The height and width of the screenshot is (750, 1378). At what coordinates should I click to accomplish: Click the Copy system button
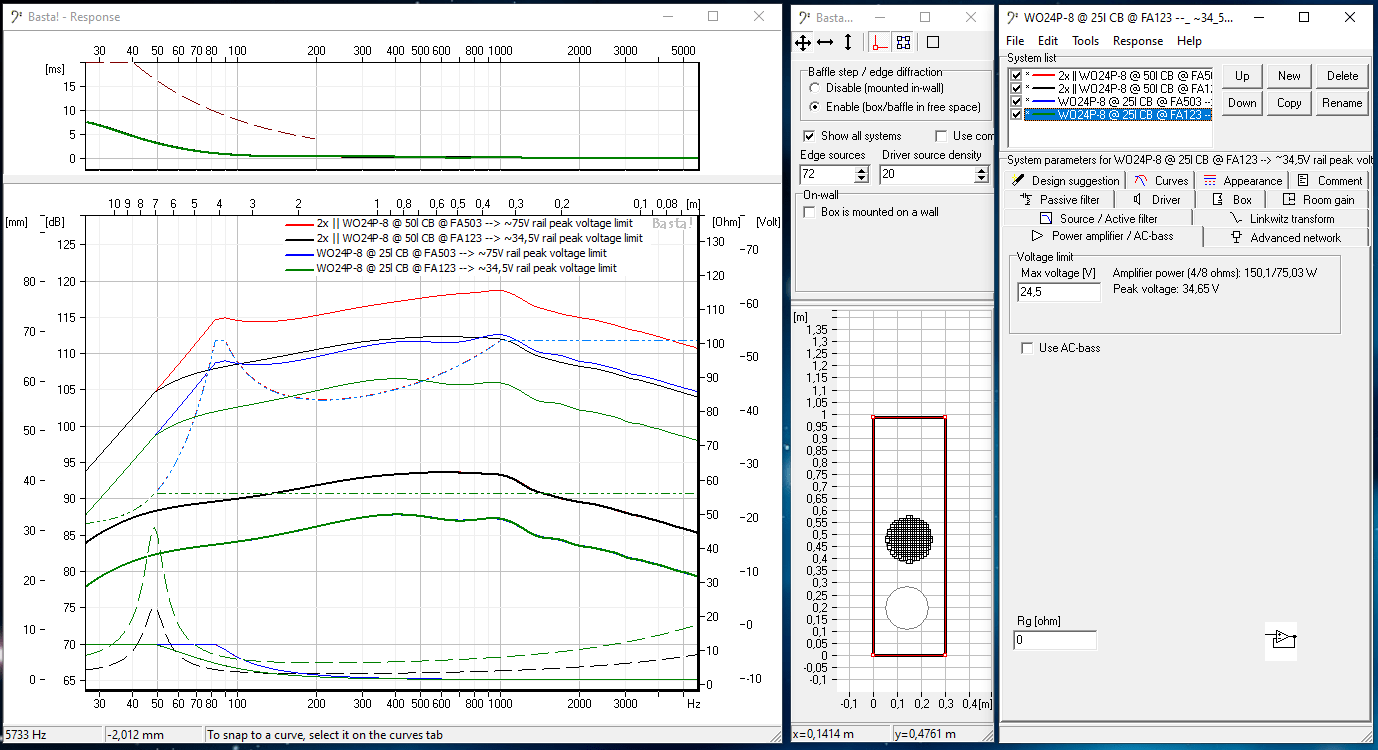pyautogui.click(x=1289, y=103)
